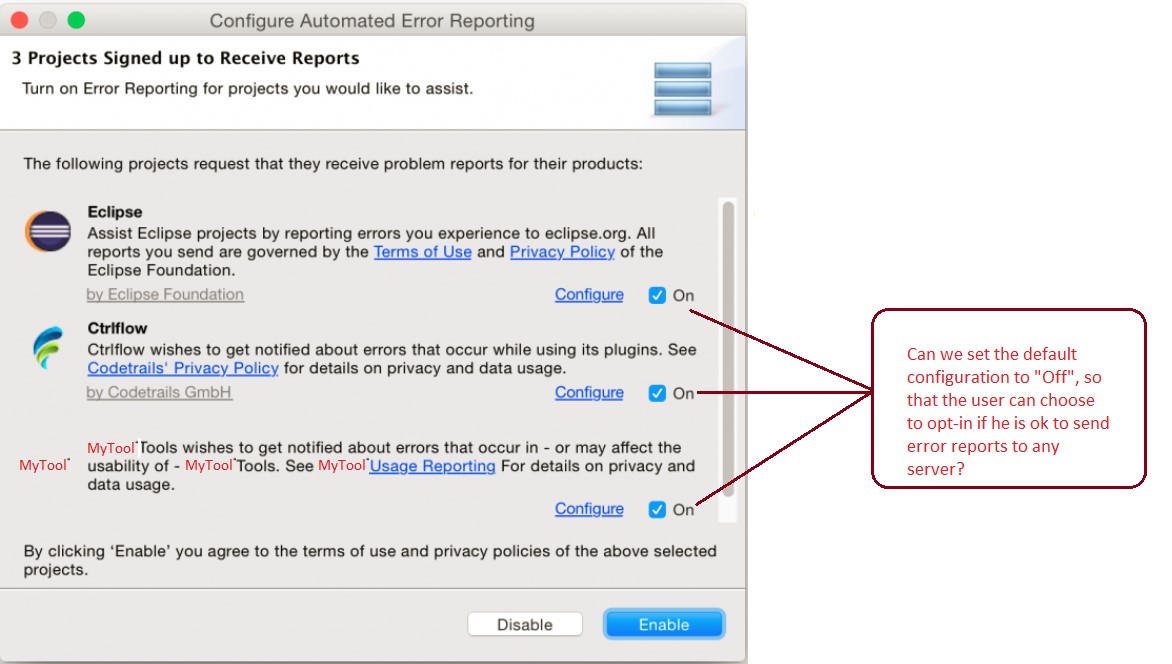Uncheck the Ctrlflow reporting 'On' checkbox

tap(657, 393)
